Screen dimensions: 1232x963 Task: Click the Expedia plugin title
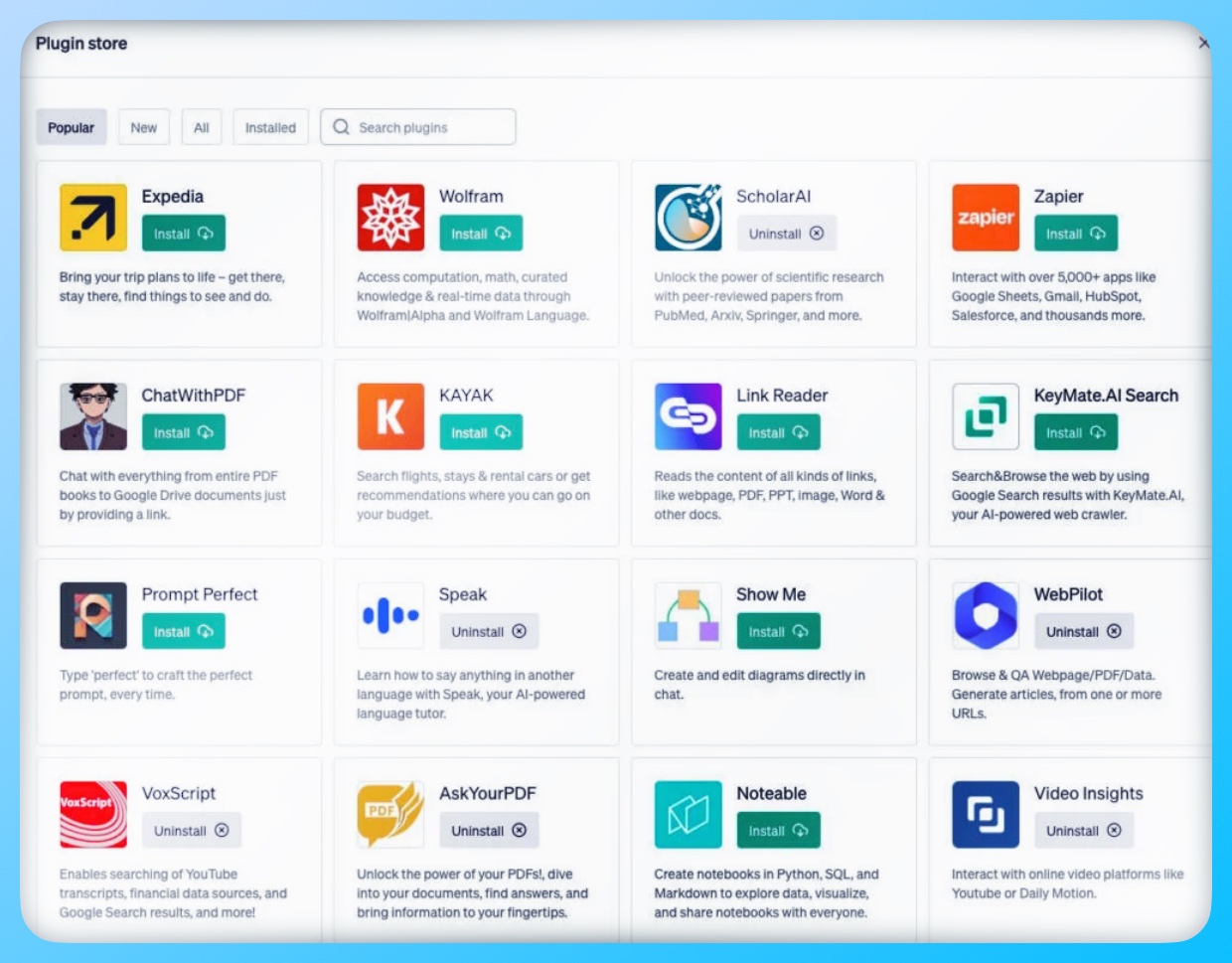click(173, 197)
